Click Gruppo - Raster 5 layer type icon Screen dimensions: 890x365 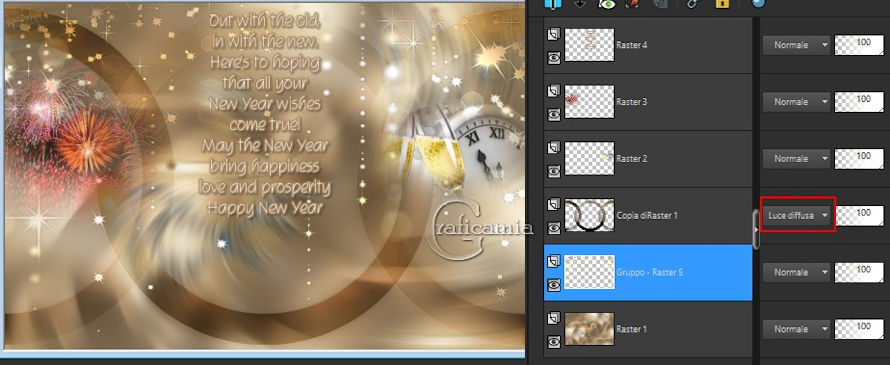553,261
